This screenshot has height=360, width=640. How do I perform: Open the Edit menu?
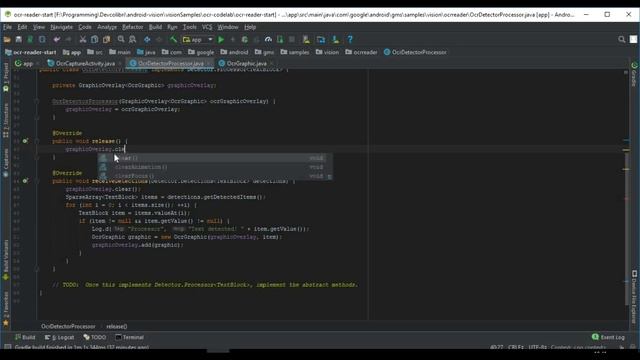tap(22, 27)
